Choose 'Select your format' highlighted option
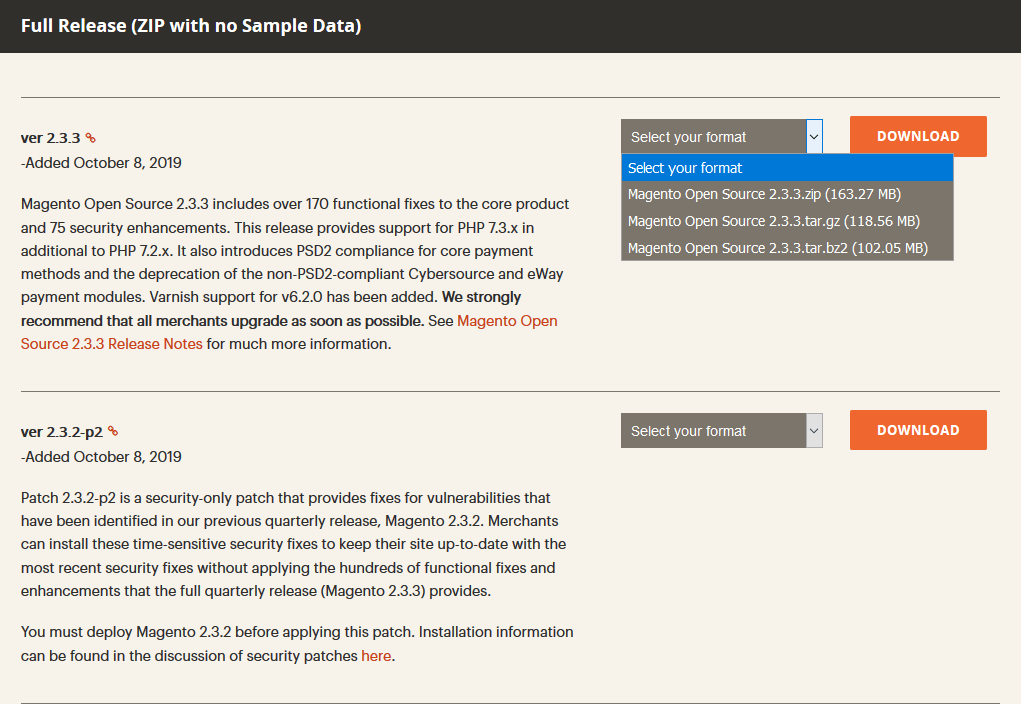1021x704 pixels. pos(787,168)
